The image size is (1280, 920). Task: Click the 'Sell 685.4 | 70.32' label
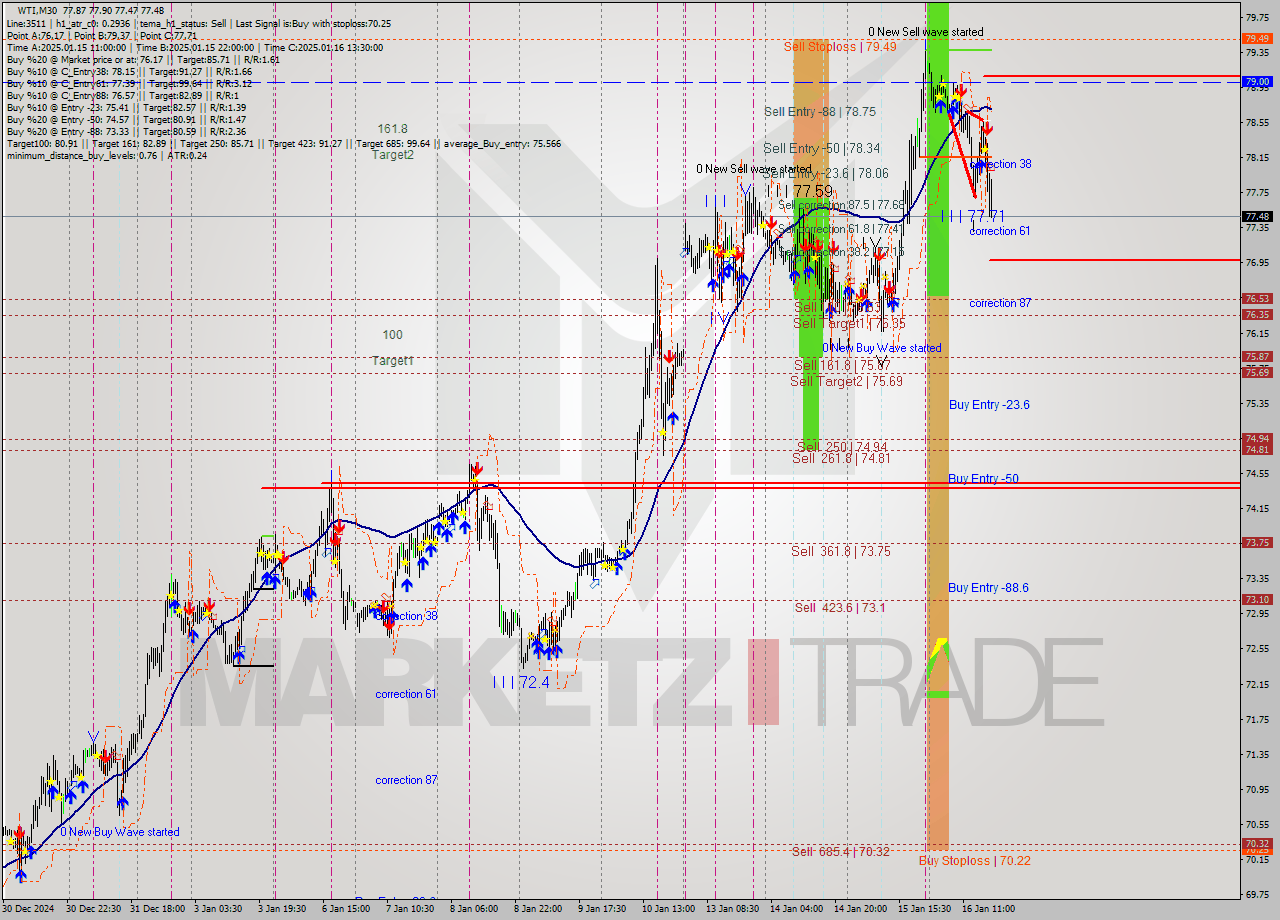pyautogui.click(x=840, y=851)
